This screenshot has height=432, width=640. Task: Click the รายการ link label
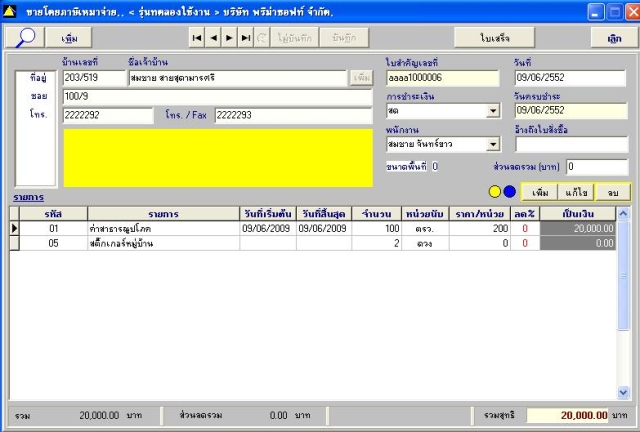(x=29, y=197)
